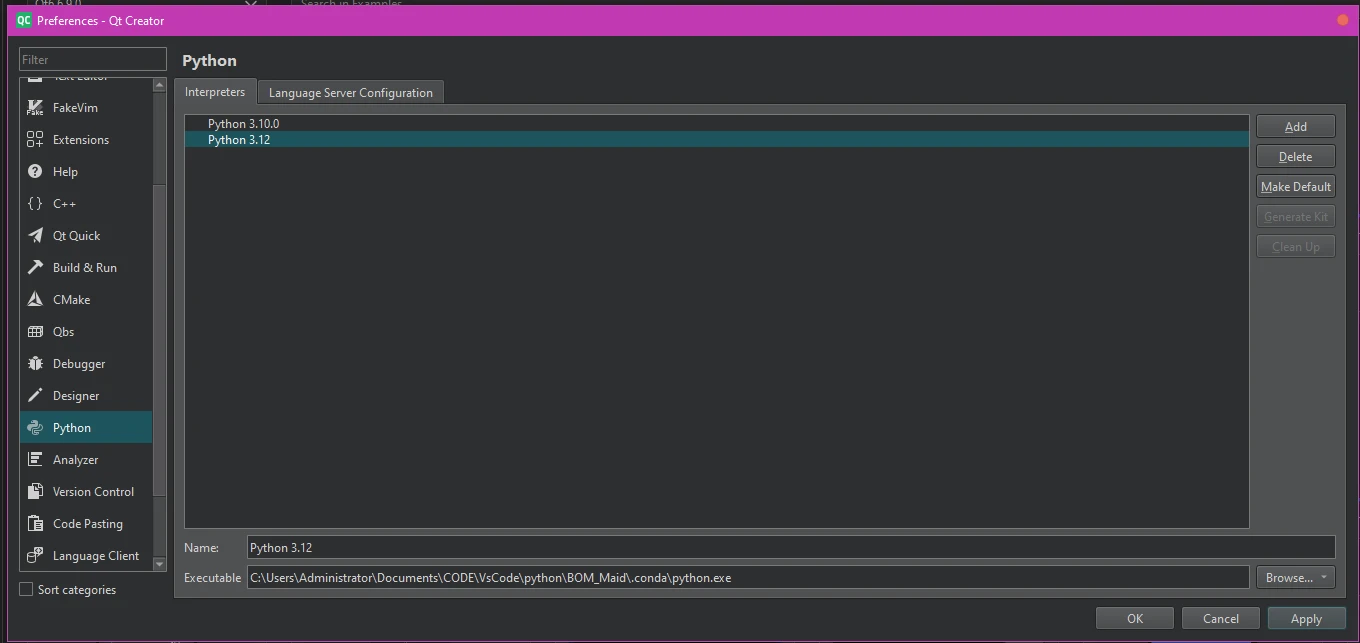This screenshot has height=643, width=1360.
Task: Open Build & Run hammer icon
Action: [35, 268]
